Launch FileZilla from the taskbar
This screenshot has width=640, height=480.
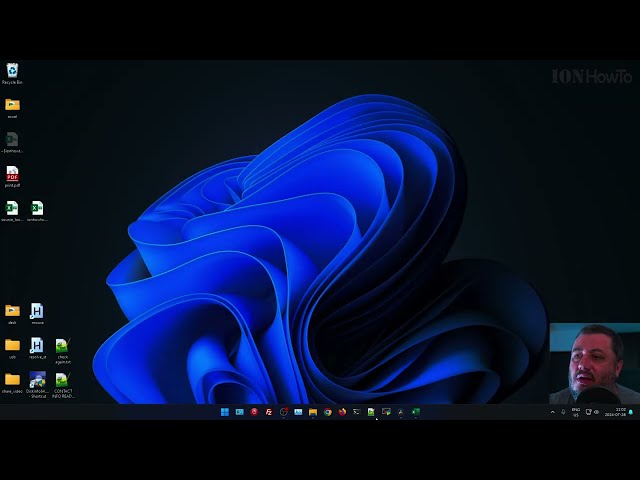(268, 412)
